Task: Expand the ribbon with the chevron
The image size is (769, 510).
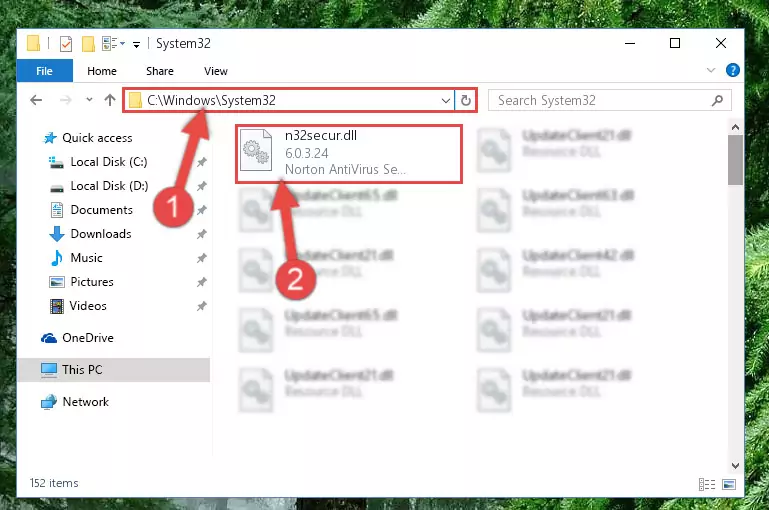Action: pyautogui.click(x=711, y=70)
